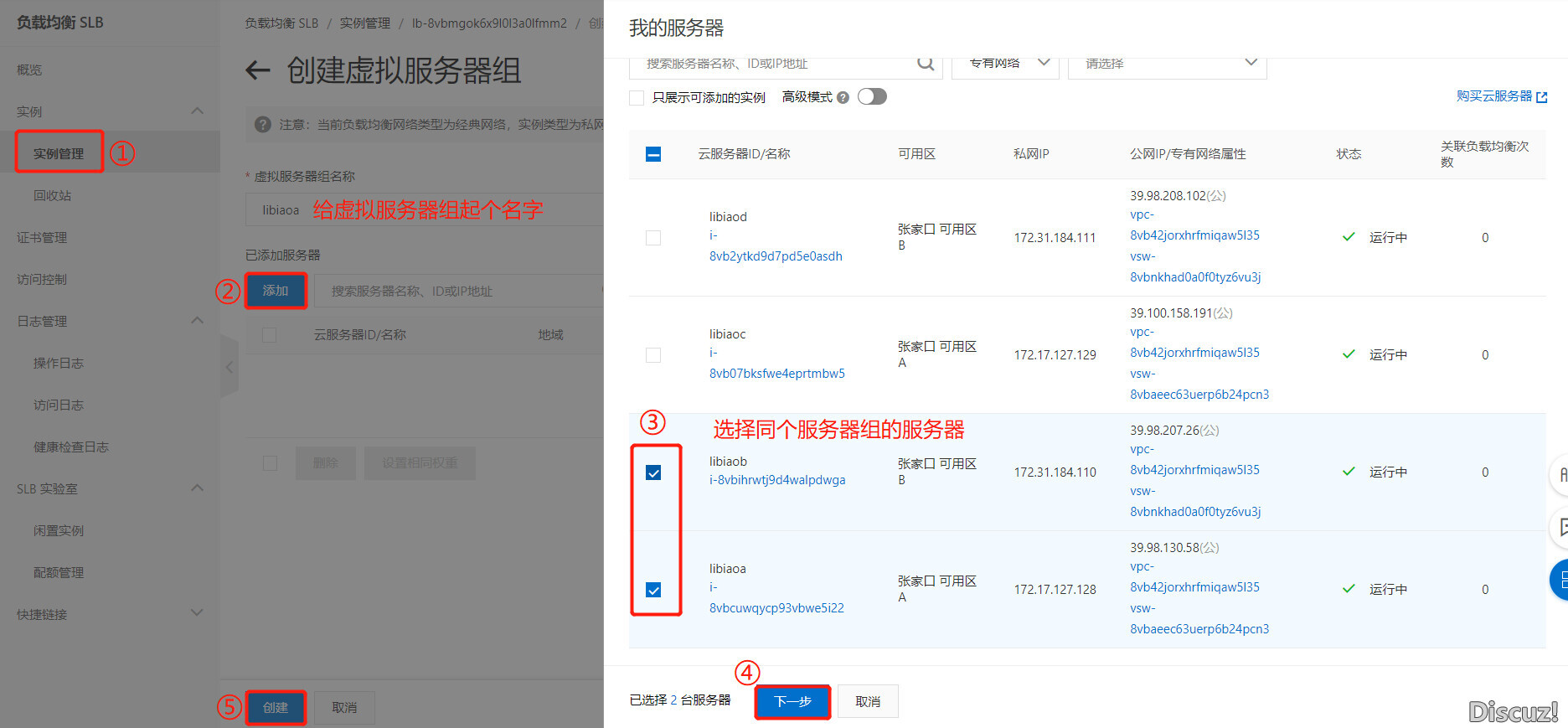The width and height of the screenshot is (1568, 728).
Task: Uncheck the libiaob server checkbox
Action: point(653,472)
